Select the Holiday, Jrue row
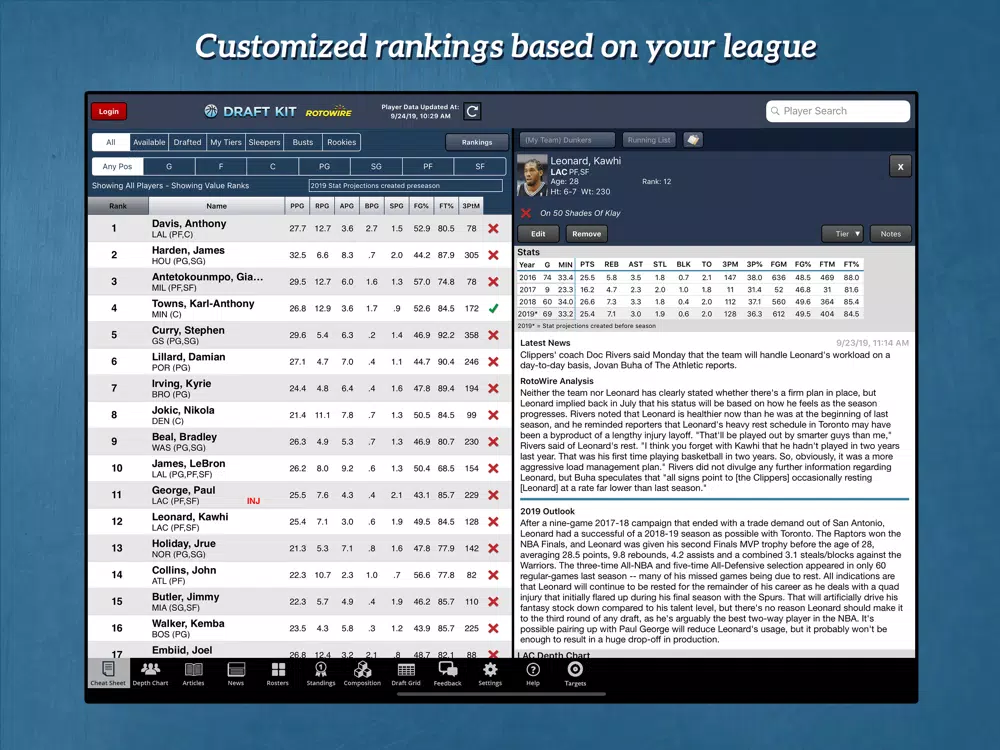 tap(300, 548)
